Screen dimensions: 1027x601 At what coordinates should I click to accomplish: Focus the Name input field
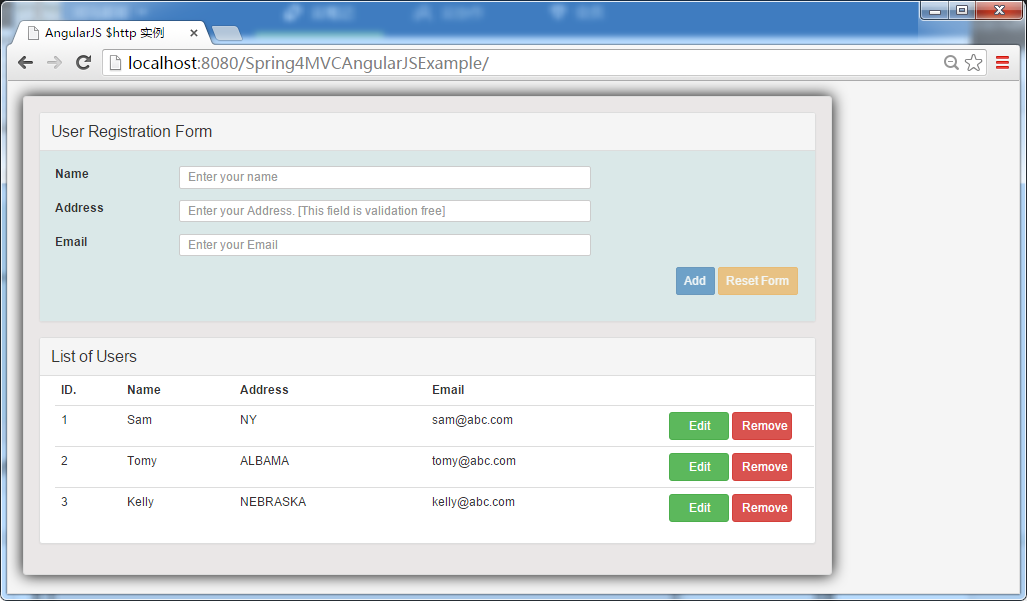click(x=385, y=177)
